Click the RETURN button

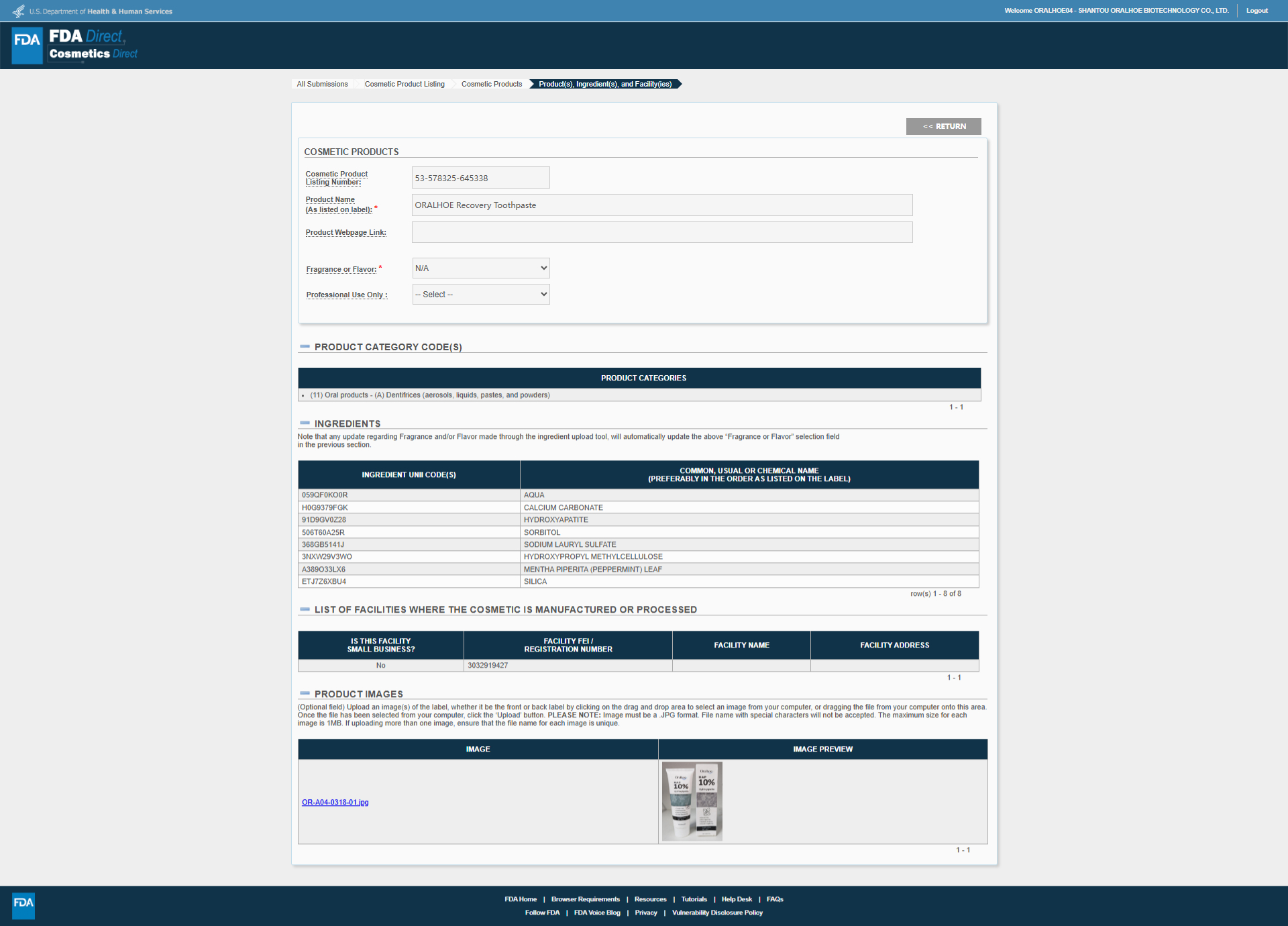click(944, 126)
